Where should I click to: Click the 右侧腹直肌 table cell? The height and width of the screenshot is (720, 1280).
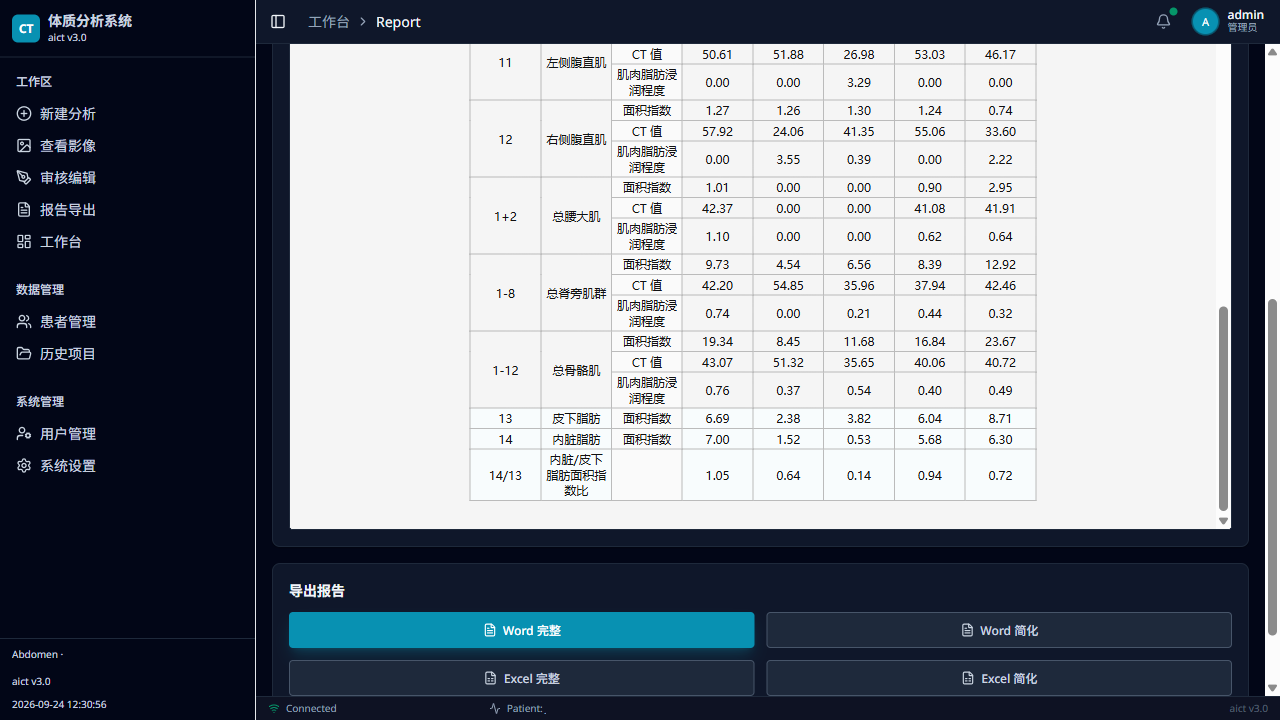point(576,139)
